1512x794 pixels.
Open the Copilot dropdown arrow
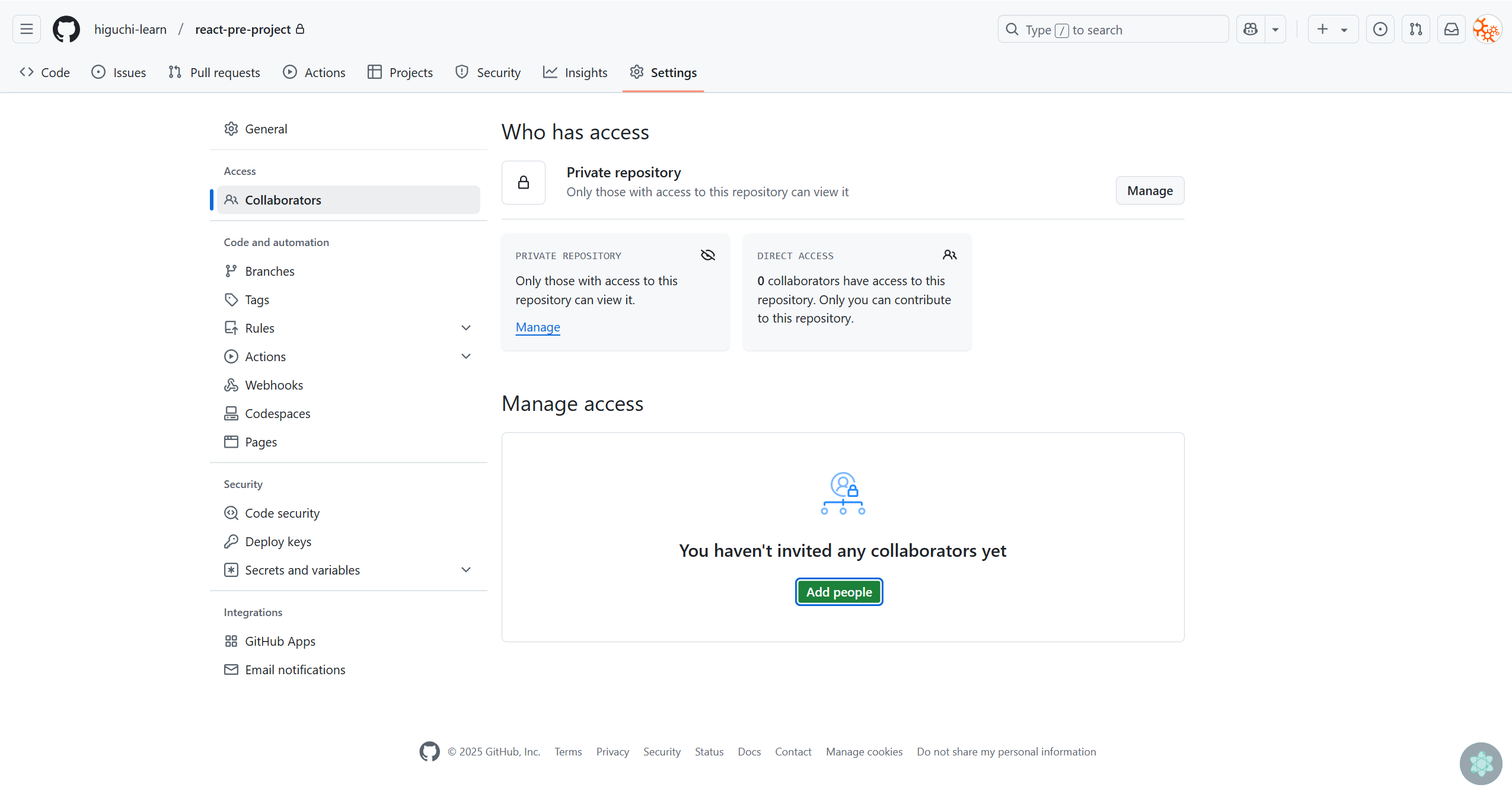1275,29
